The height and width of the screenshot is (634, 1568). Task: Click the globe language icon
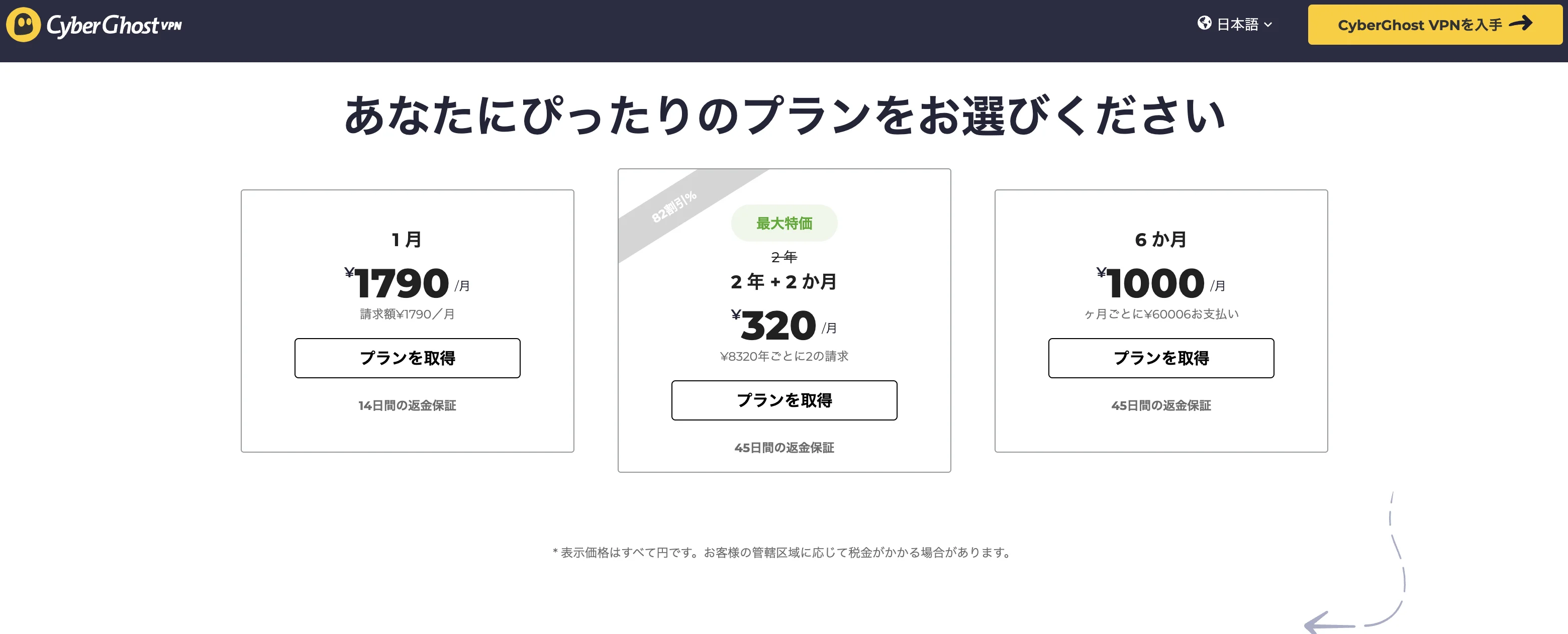point(1204,24)
